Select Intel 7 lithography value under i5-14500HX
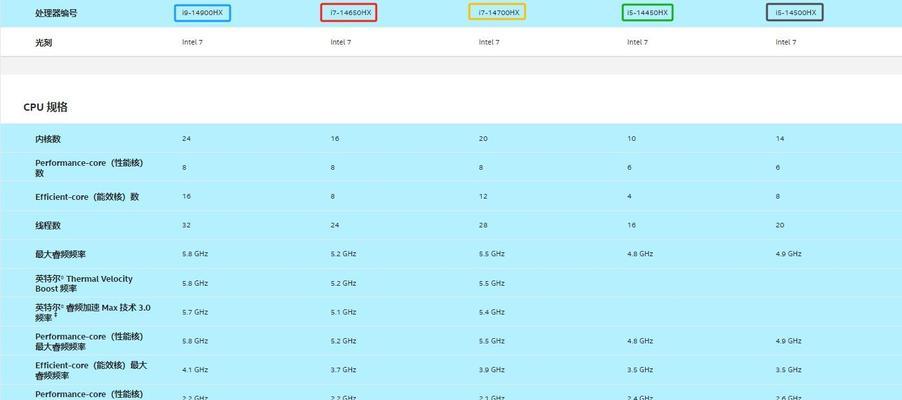Image resolution: width=902 pixels, height=400 pixels. click(786, 42)
